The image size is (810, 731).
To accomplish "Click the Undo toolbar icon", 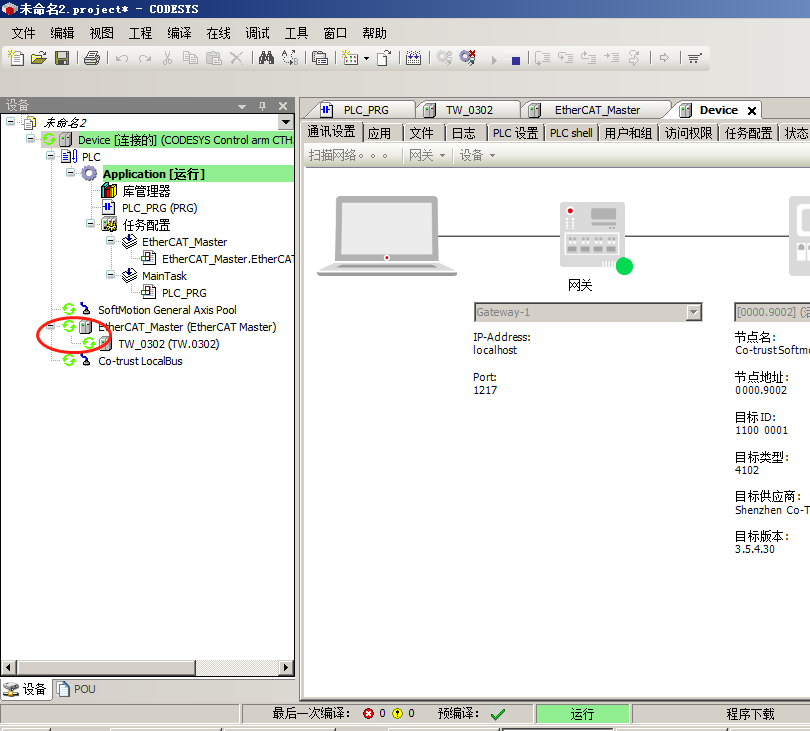I will click(x=122, y=58).
